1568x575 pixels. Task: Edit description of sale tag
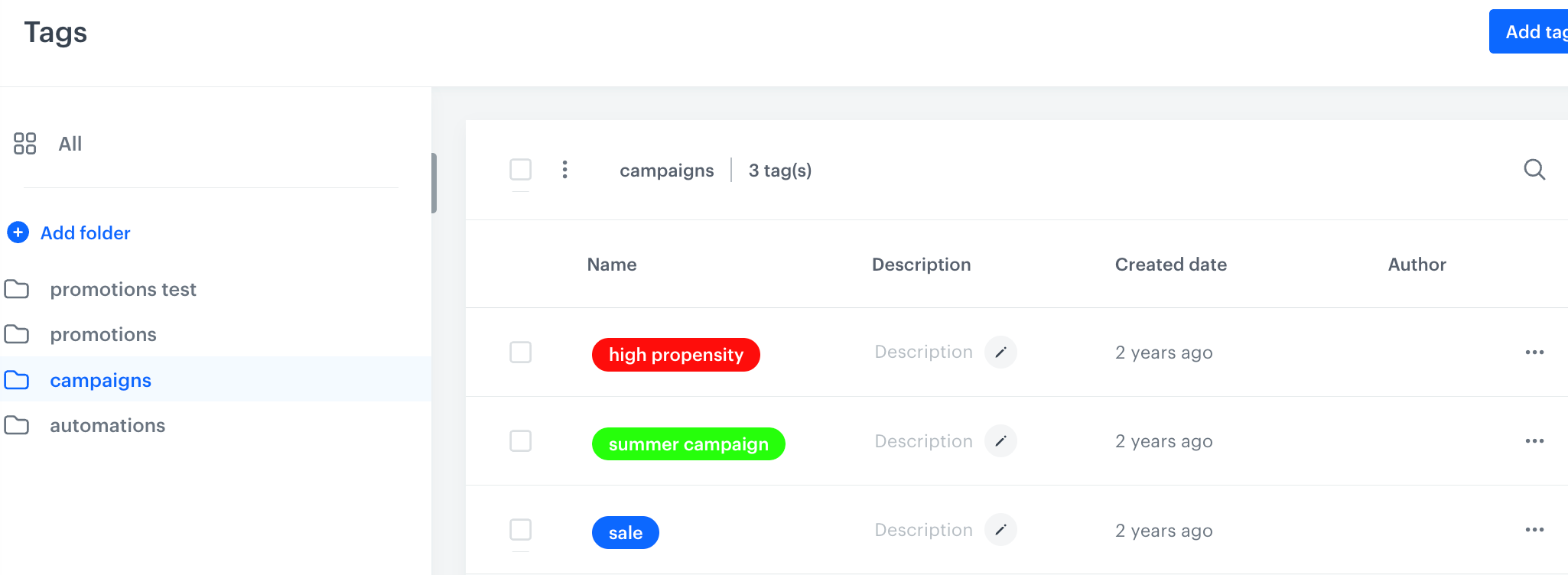coord(1000,530)
